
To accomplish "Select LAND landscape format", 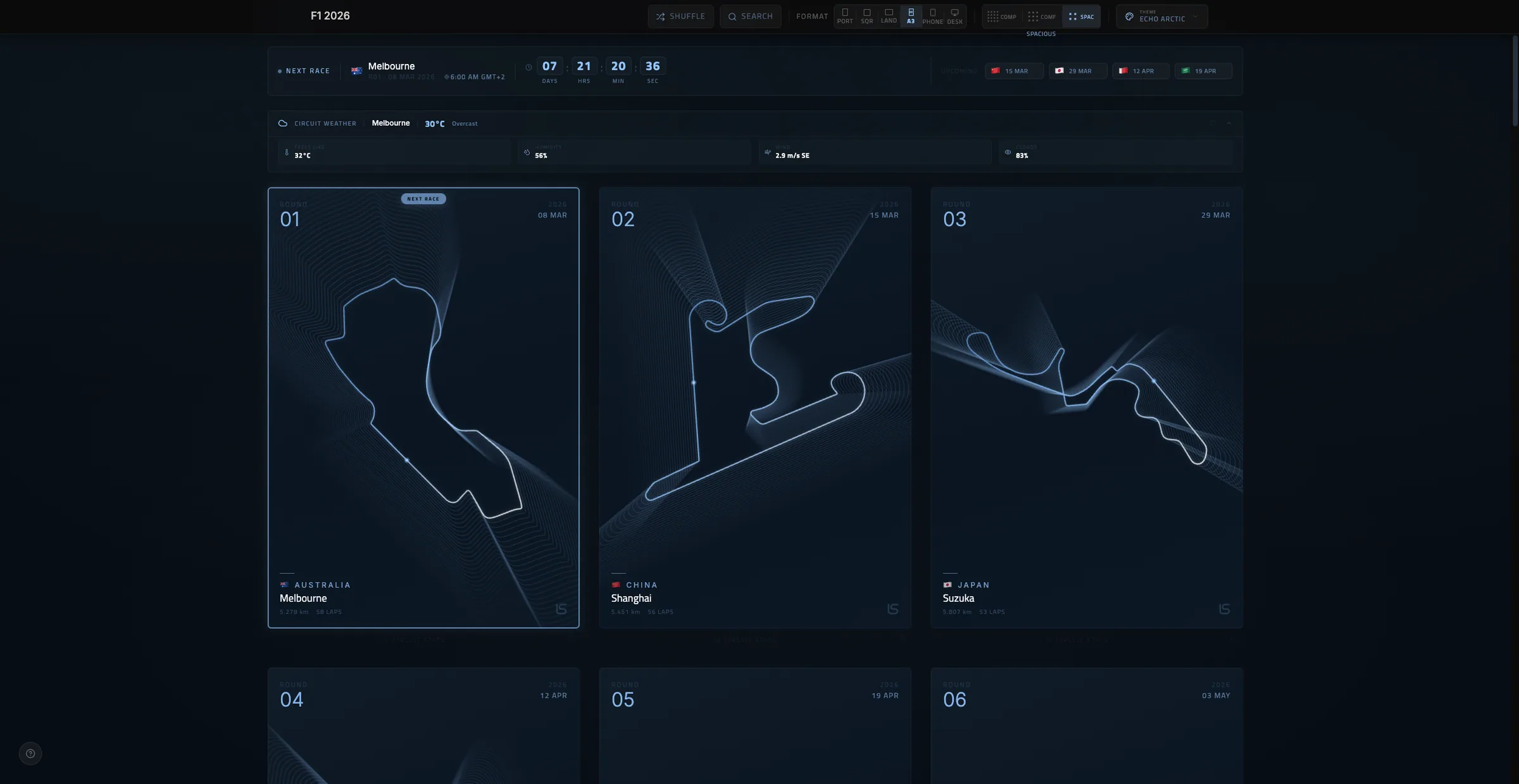I will point(889,16).
